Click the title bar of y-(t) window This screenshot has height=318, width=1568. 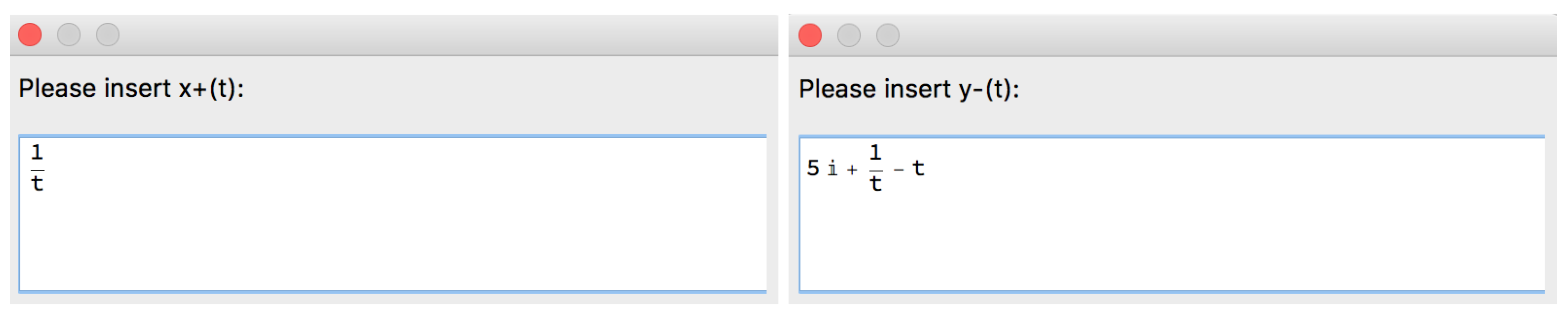pyautogui.click(x=1205, y=36)
